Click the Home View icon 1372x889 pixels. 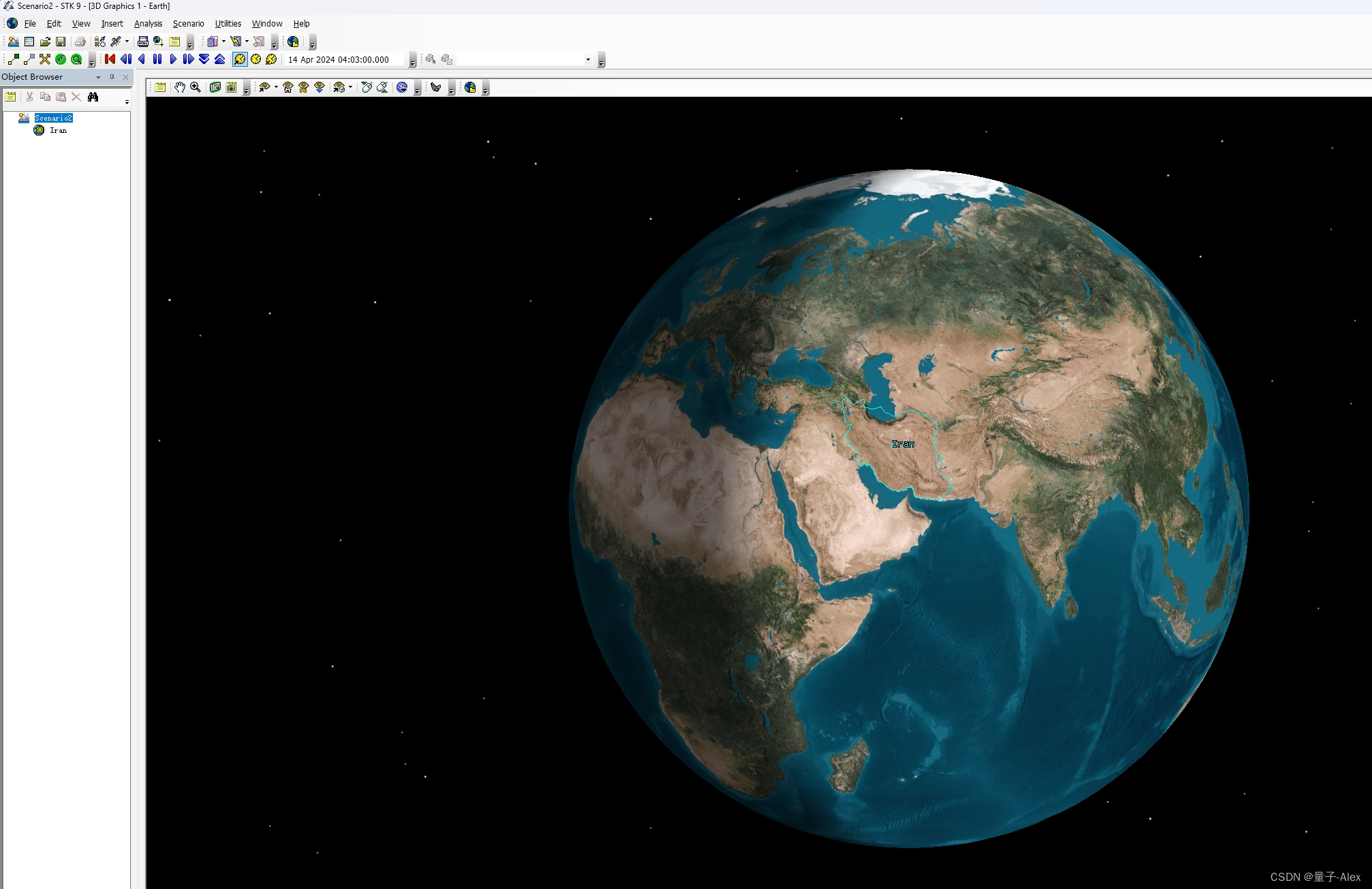287,87
